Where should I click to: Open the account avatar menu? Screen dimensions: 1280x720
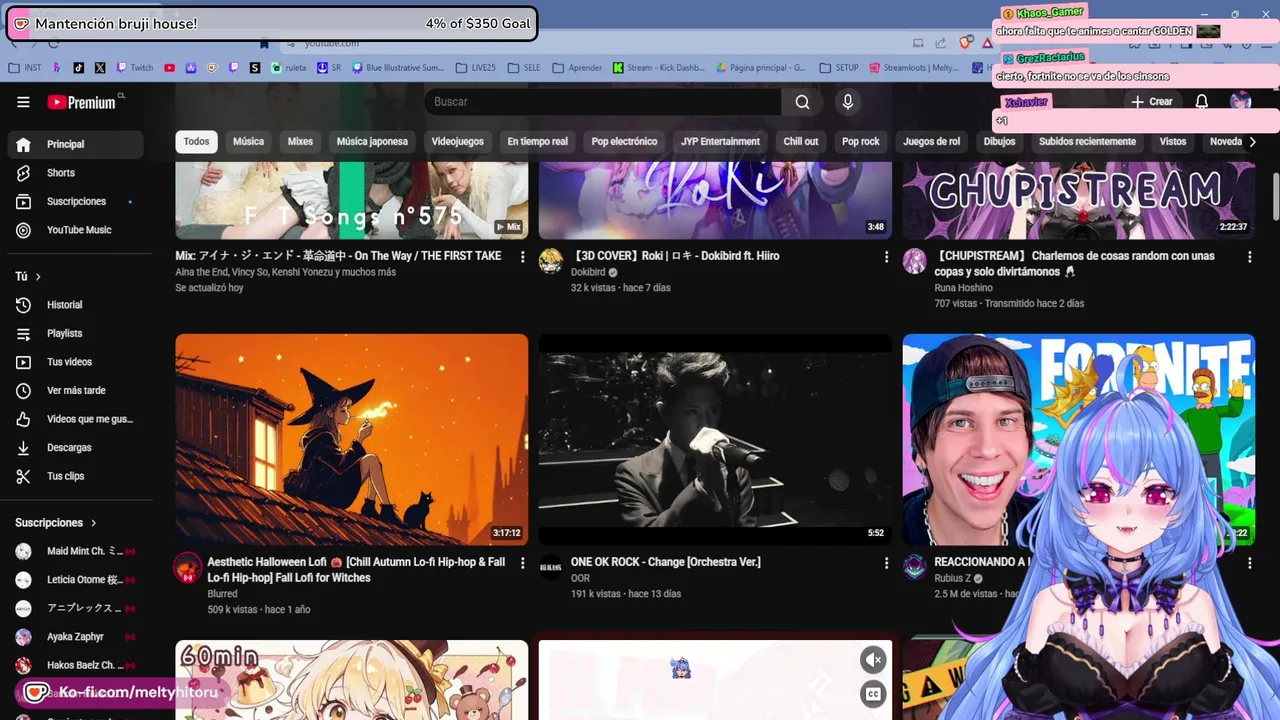point(1241,102)
